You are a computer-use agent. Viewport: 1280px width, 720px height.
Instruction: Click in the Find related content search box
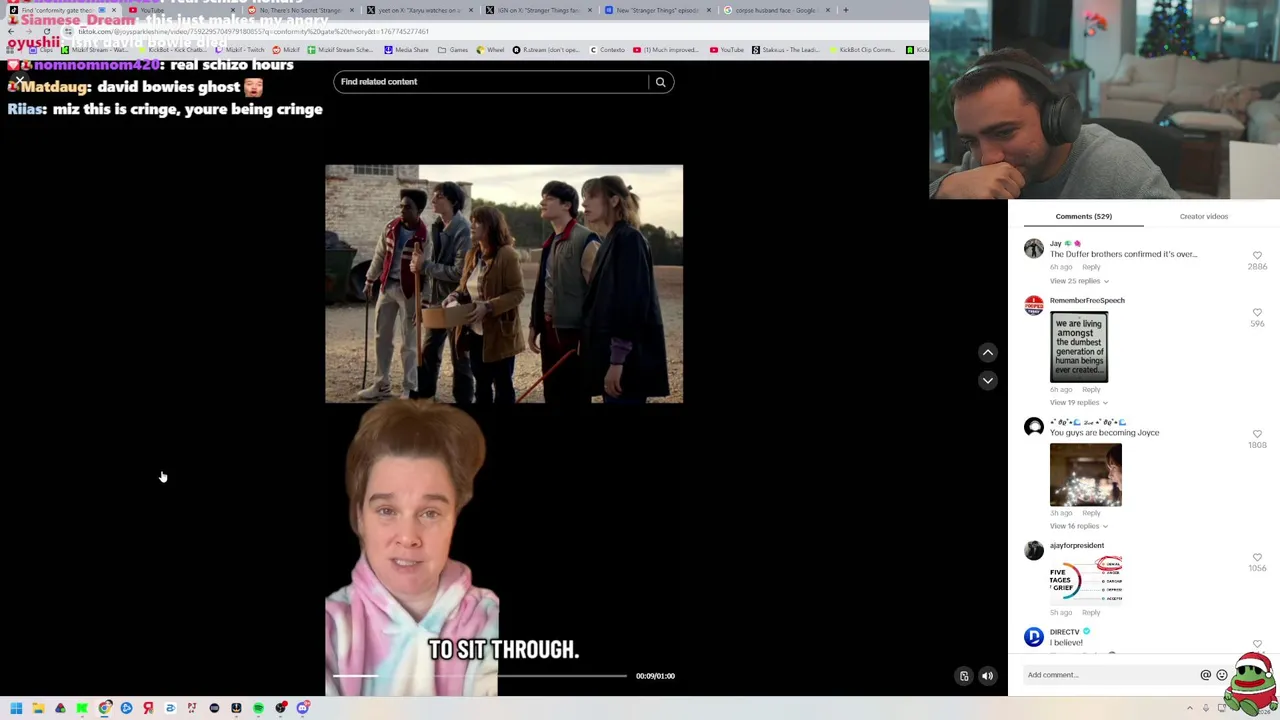click(491, 82)
